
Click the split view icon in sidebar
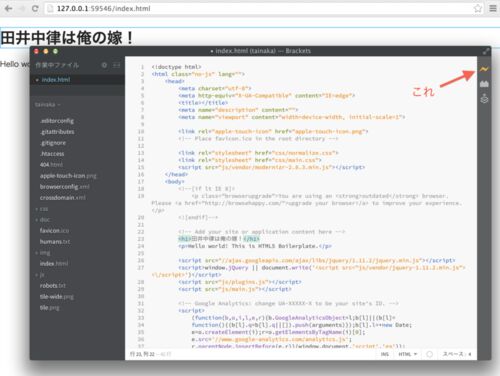(x=116, y=65)
